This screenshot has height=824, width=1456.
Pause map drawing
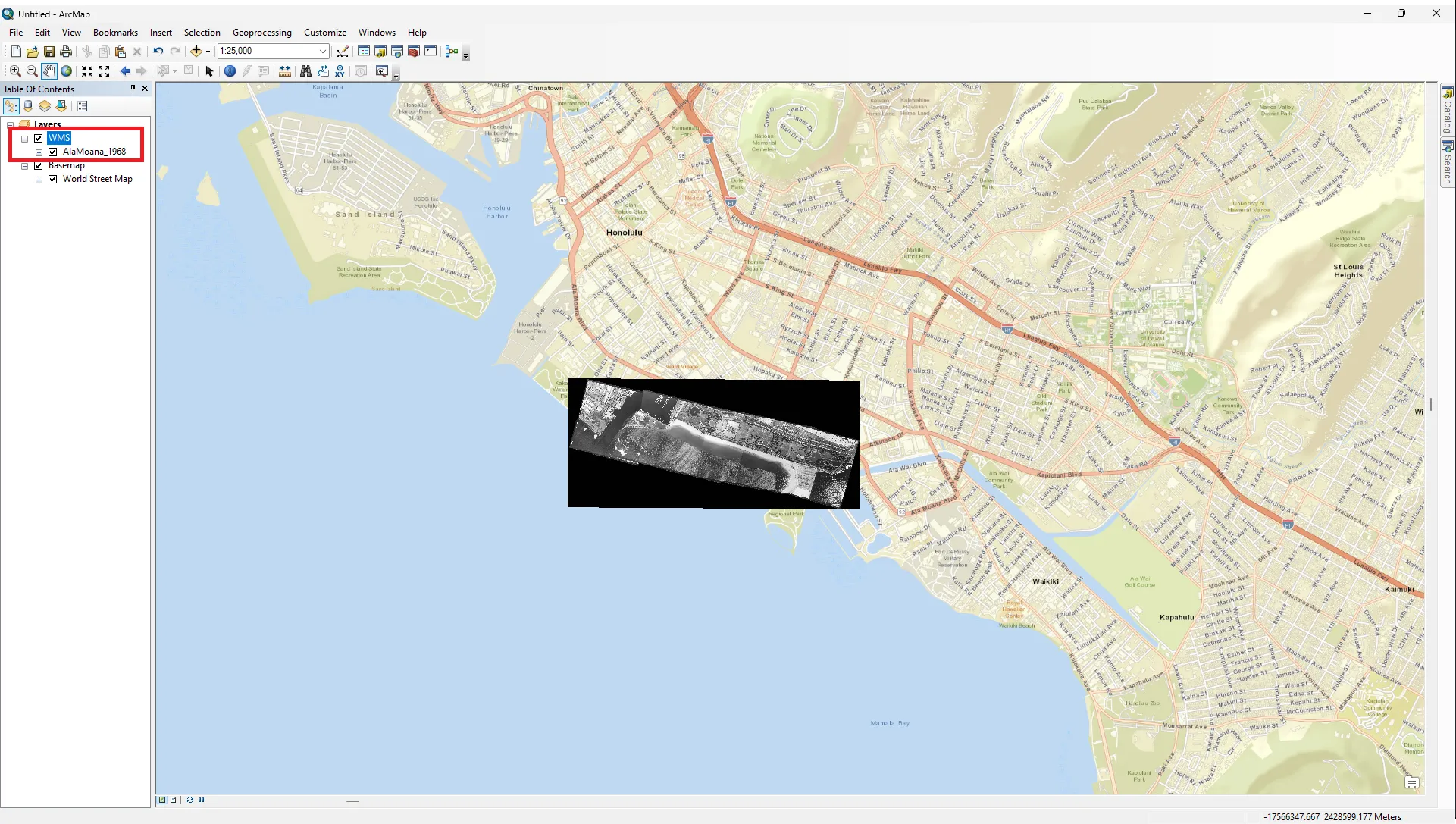202,800
